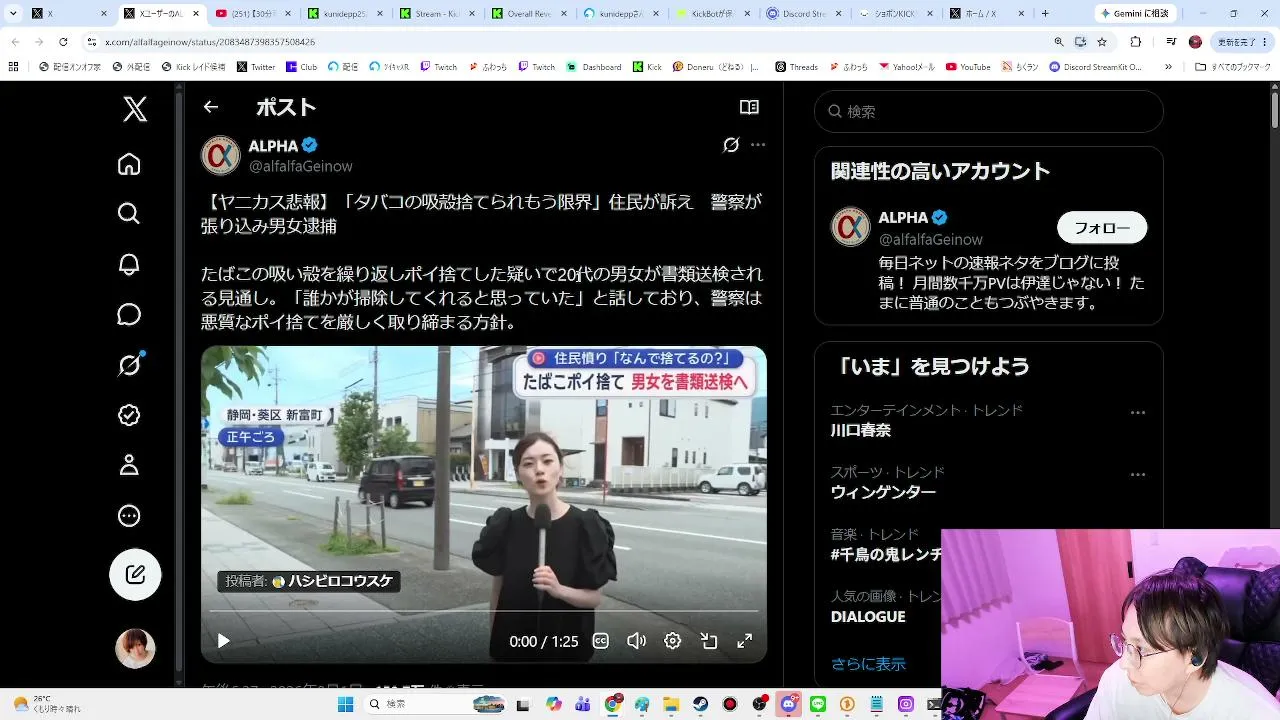Open File Explorer from the taskbar
The image size is (1280, 720).
(672, 704)
